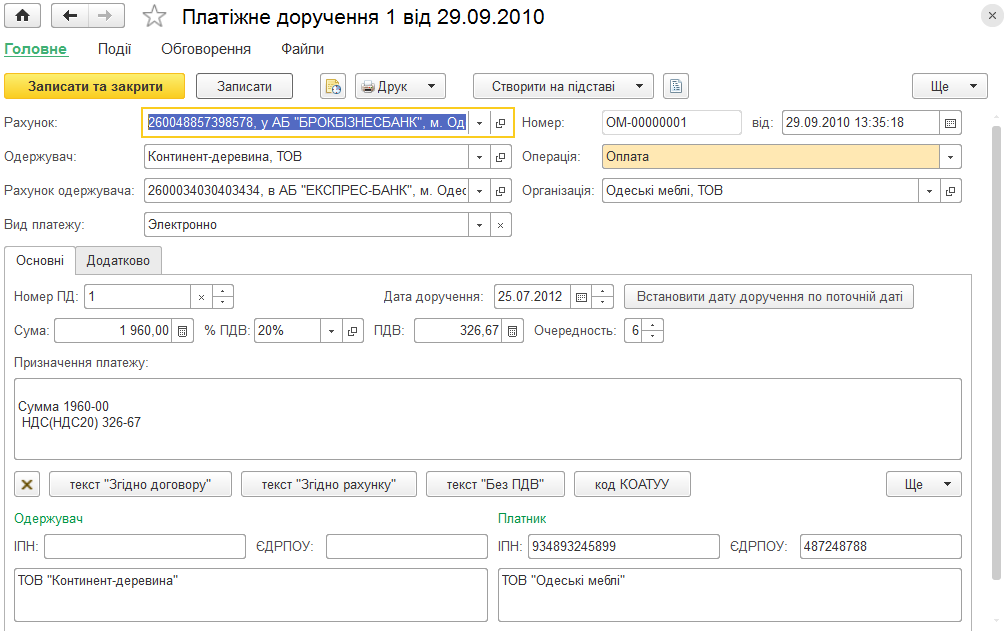Open the Рахунок одержувача record icon
The image size is (1006, 637).
[500, 191]
